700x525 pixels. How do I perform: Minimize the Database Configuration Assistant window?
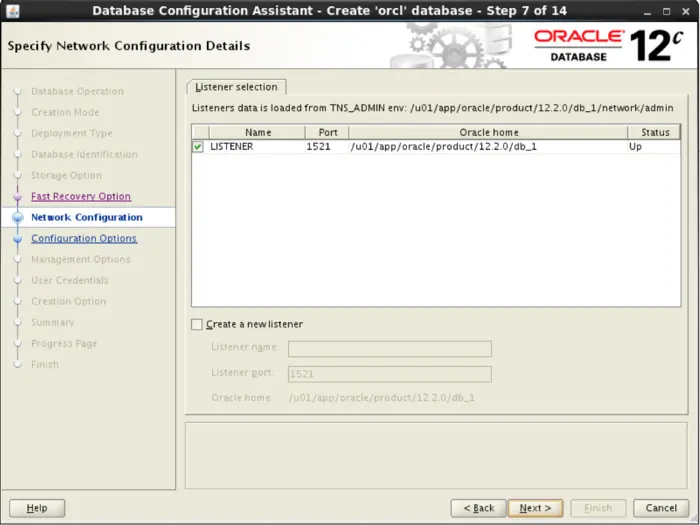(647, 12)
